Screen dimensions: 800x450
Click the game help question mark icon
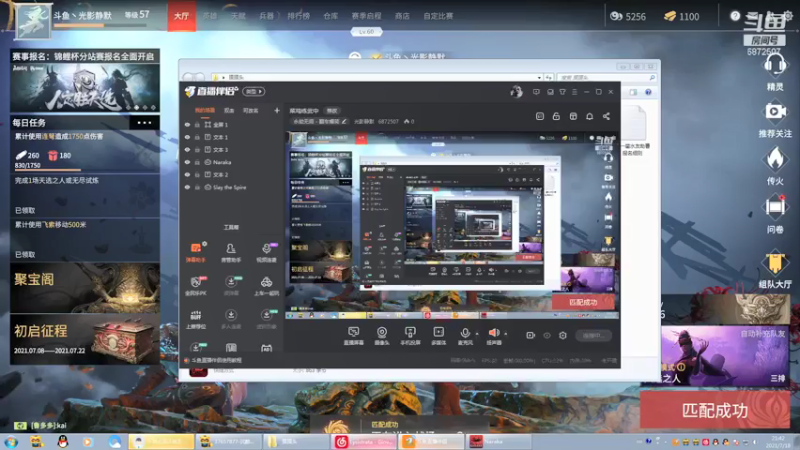[x=735, y=16]
